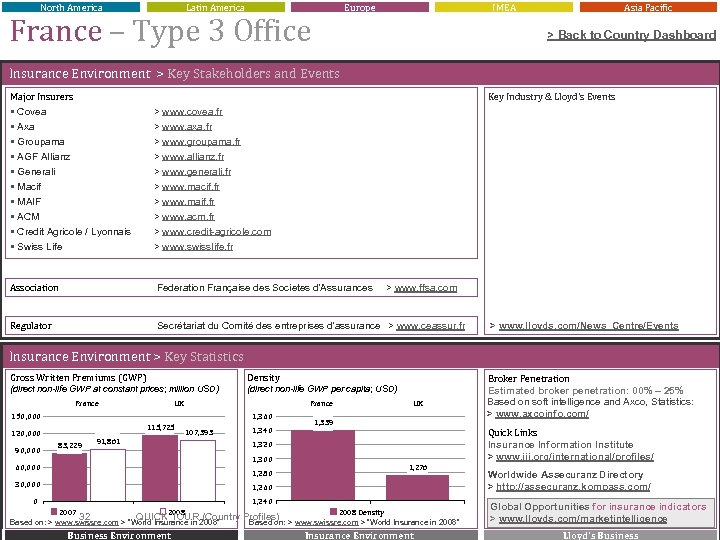Open the www.covea.fr link

pyautogui.click(x=192, y=112)
